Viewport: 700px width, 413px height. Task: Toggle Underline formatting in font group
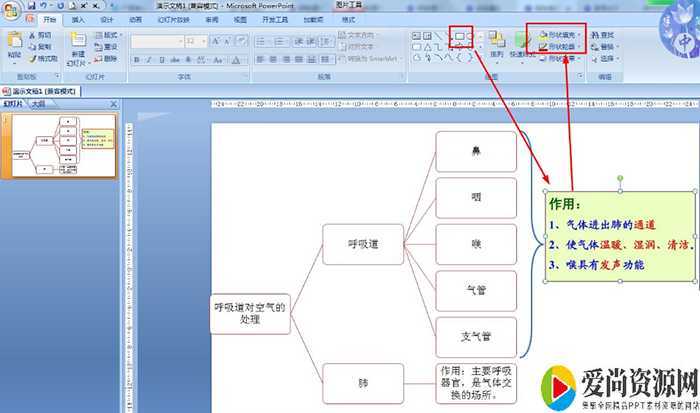[162, 59]
